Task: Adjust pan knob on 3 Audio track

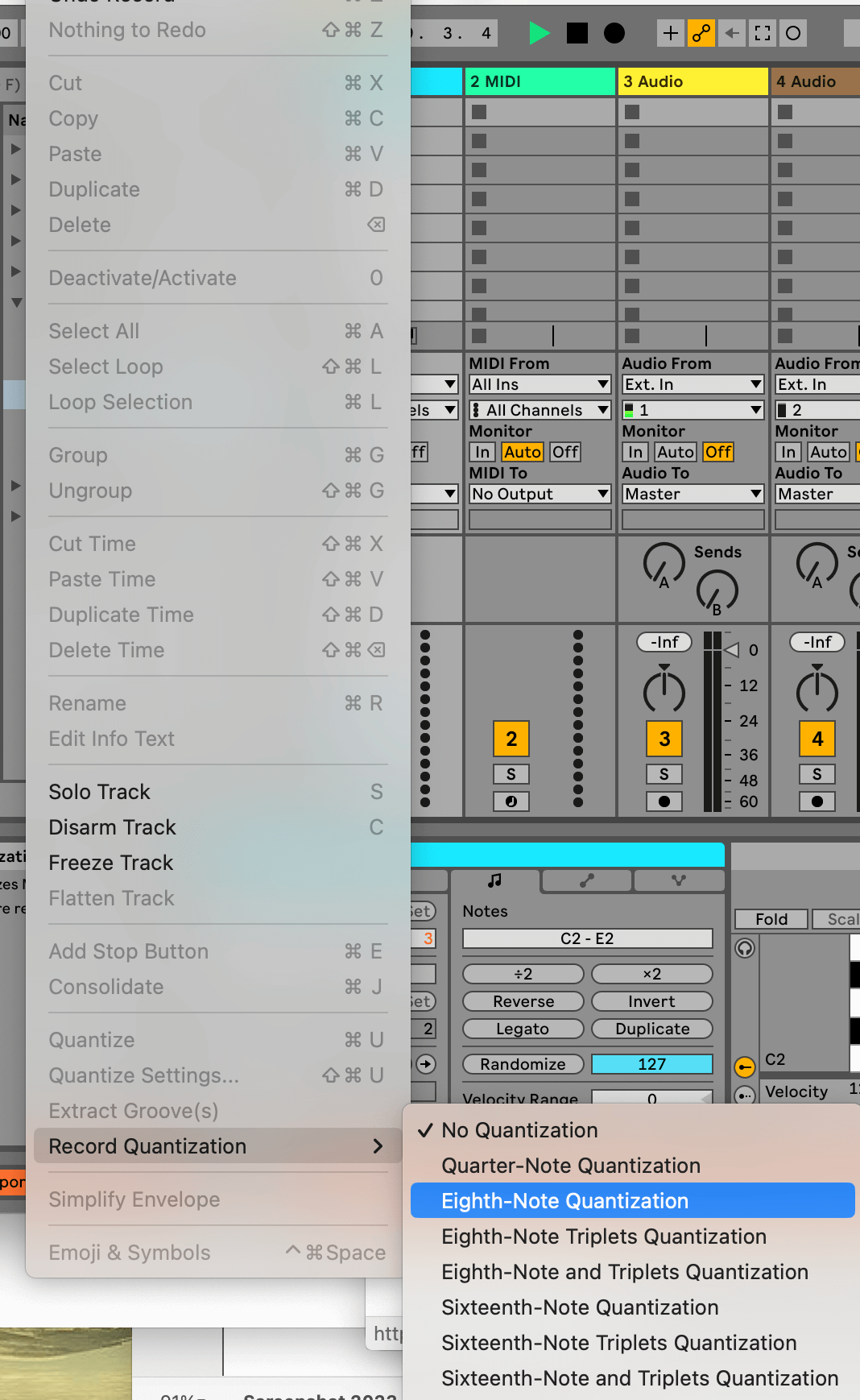Action: 664,690
